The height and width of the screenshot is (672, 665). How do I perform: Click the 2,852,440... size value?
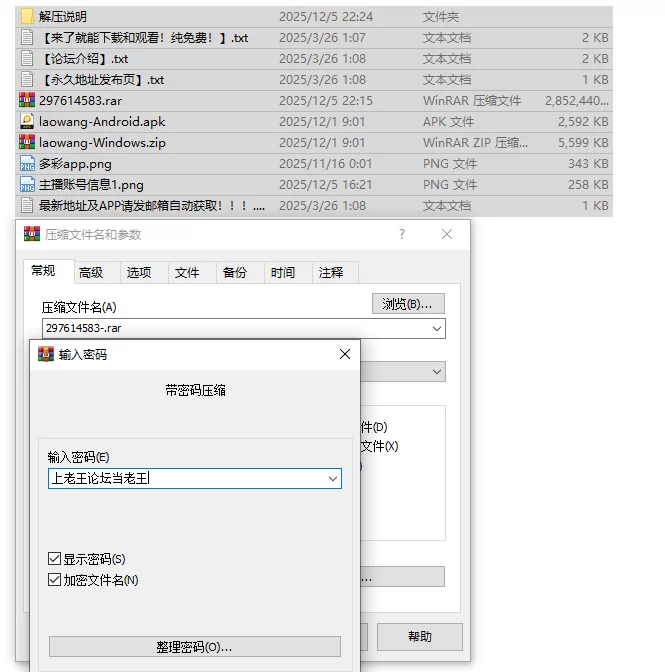[x=577, y=101]
